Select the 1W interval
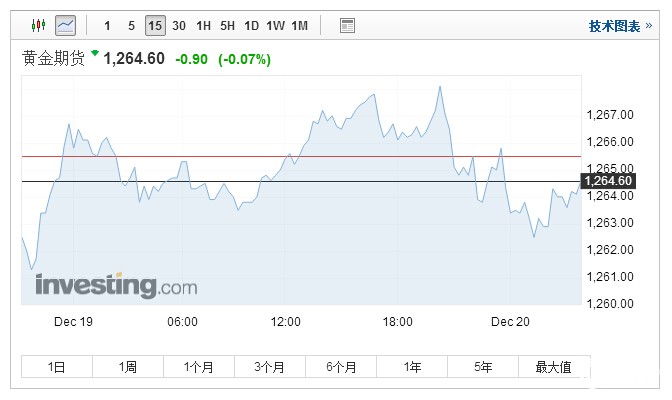Screen dimensions: 672x400 point(276,25)
